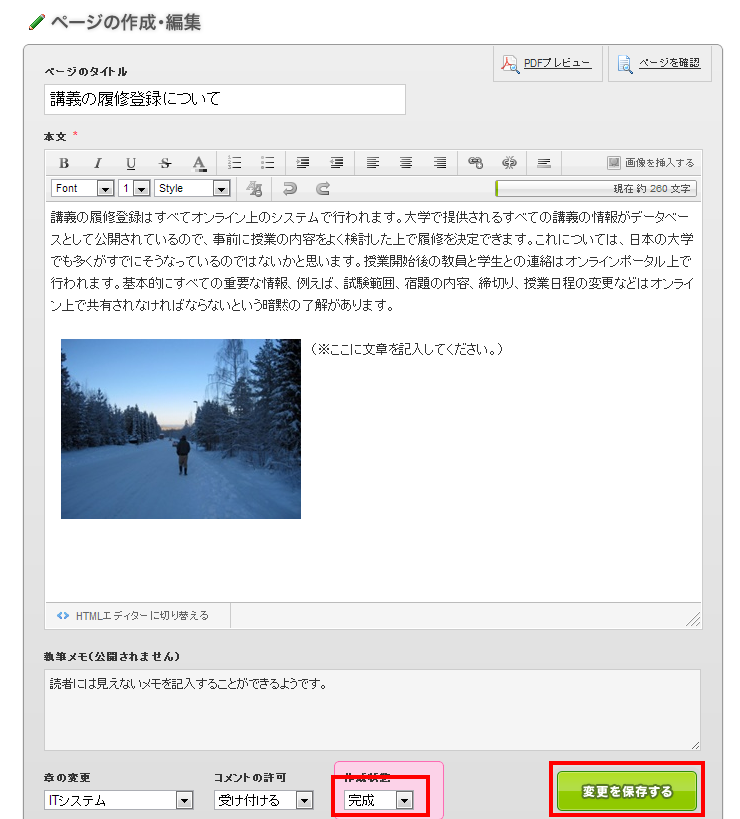The width and height of the screenshot is (740, 819).
Task: Open the 作成状態 完成 dropdown
Action: 379,800
